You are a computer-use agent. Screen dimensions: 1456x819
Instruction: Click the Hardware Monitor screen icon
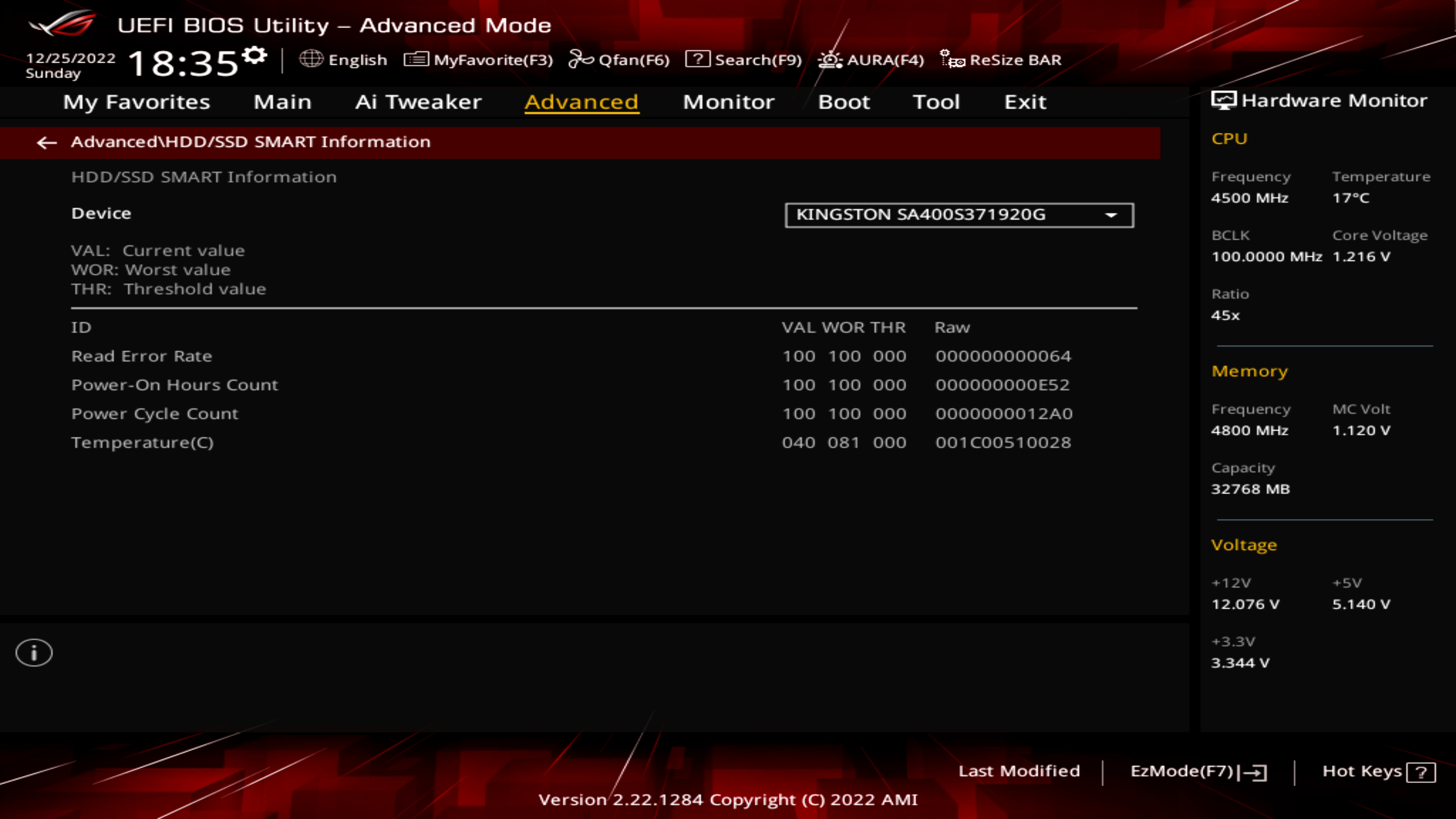click(1224, 100)
